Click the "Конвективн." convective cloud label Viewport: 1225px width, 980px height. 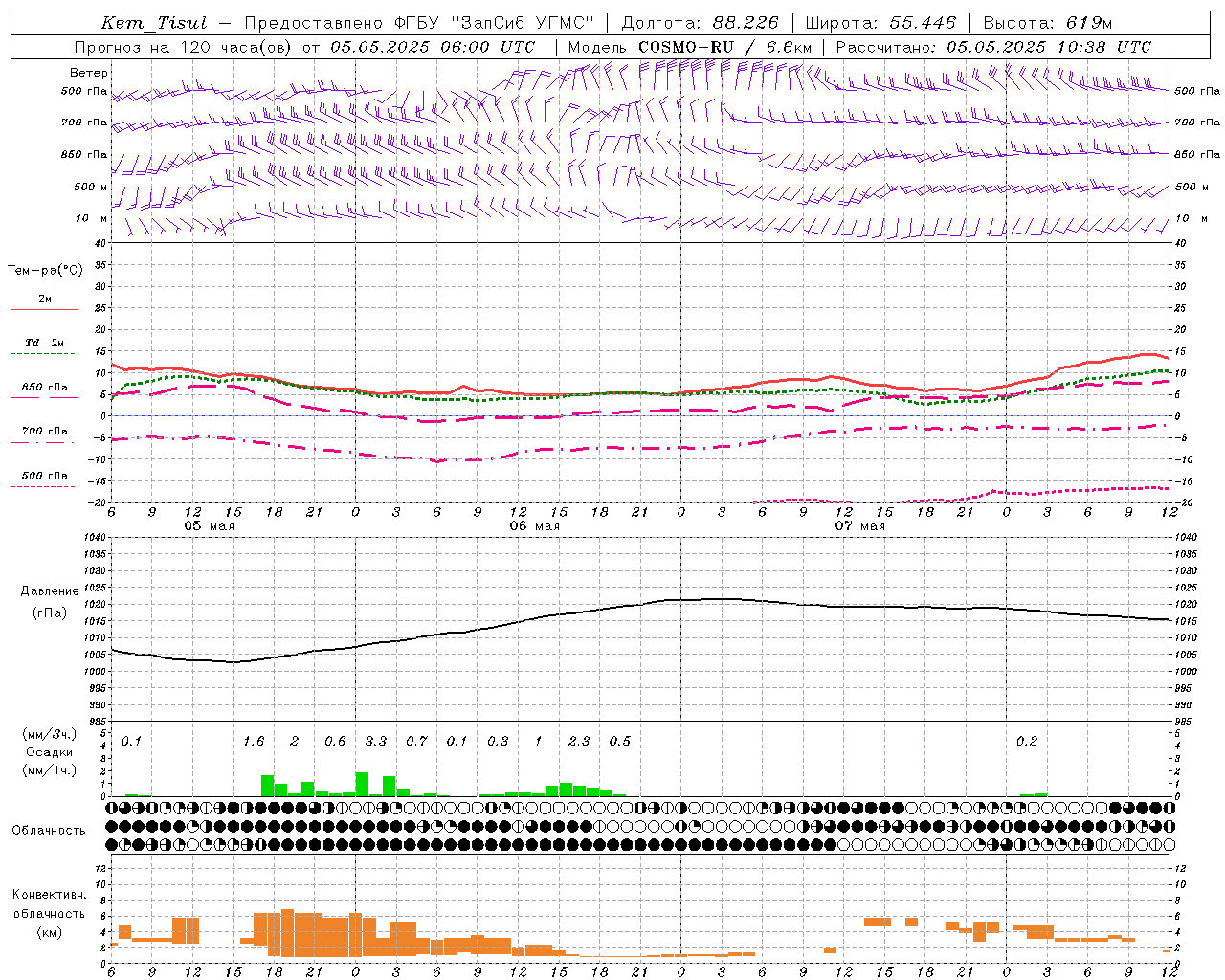pos(49,895)
